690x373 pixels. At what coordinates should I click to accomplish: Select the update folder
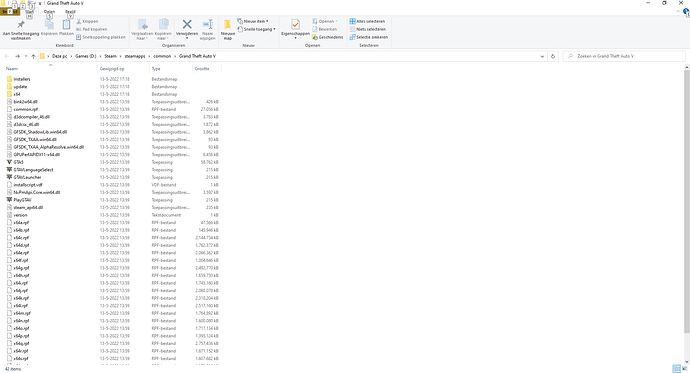point(17,87)
